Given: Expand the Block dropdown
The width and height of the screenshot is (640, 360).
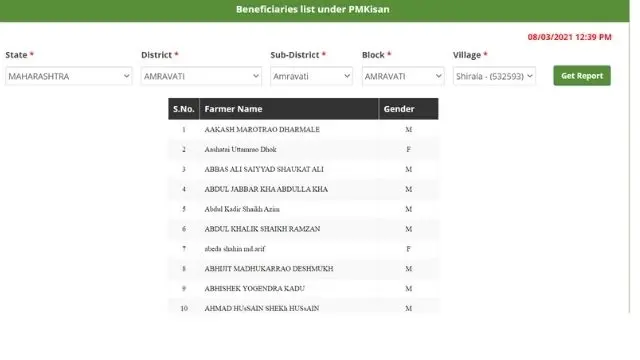Looking at the screenshot, I should [403, 76].
